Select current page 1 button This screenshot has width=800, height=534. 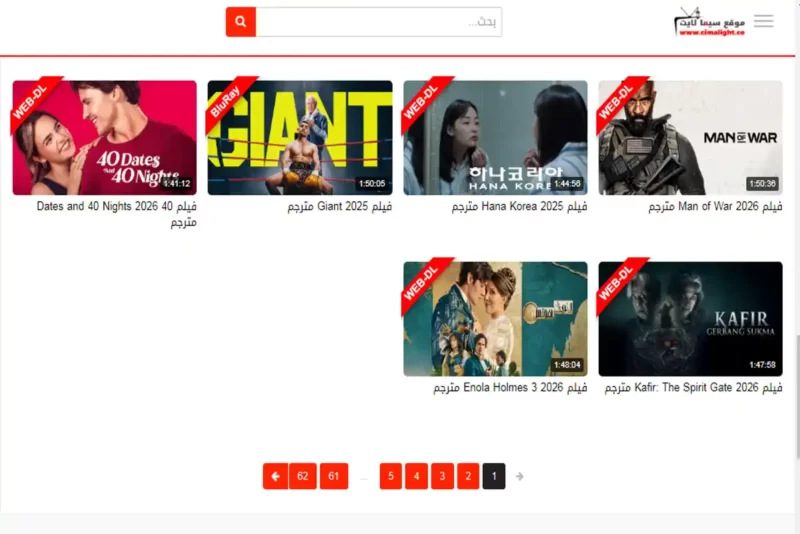tap(494, 476)
